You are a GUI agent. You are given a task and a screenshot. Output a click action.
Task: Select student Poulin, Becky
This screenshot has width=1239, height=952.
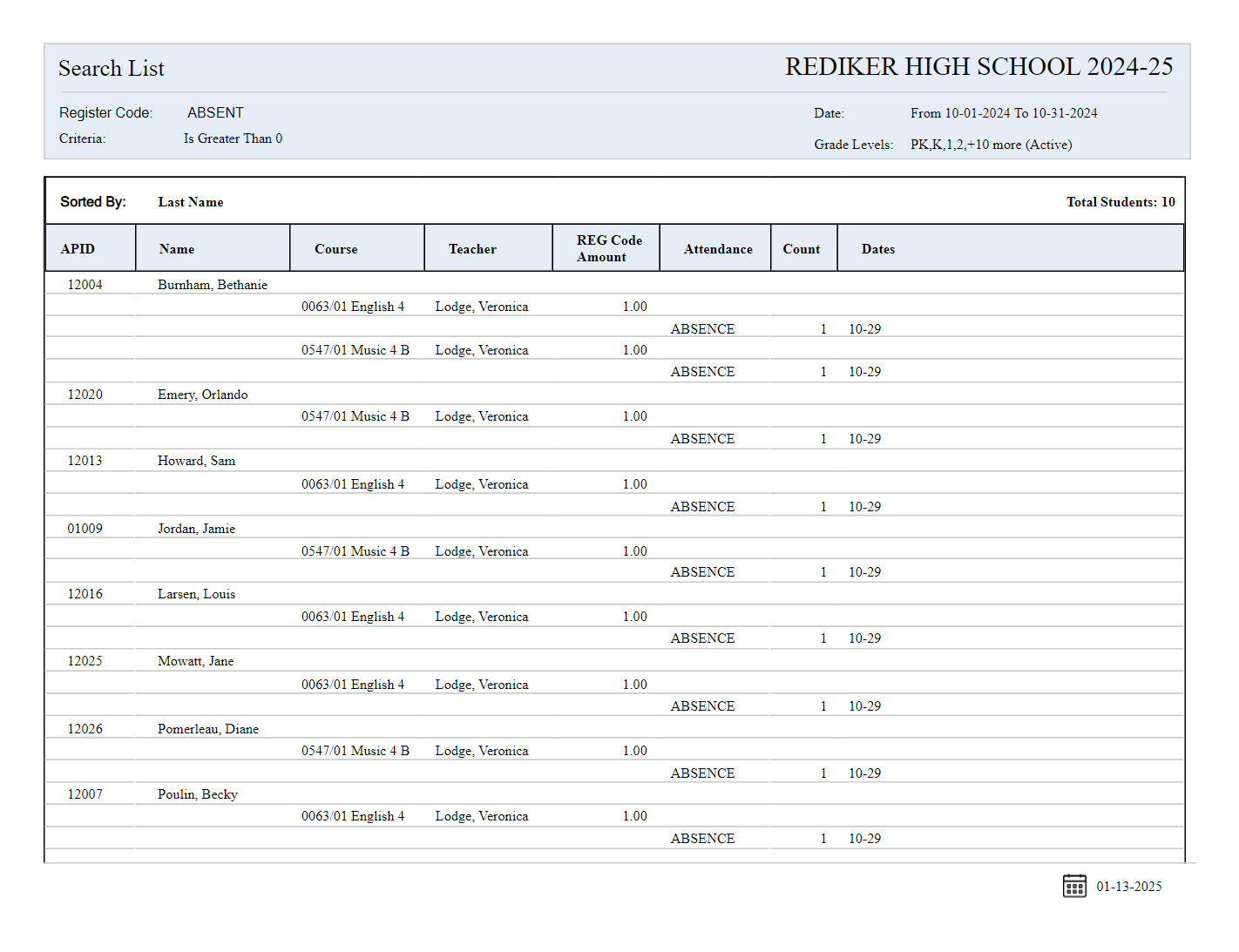pos(198,794)
